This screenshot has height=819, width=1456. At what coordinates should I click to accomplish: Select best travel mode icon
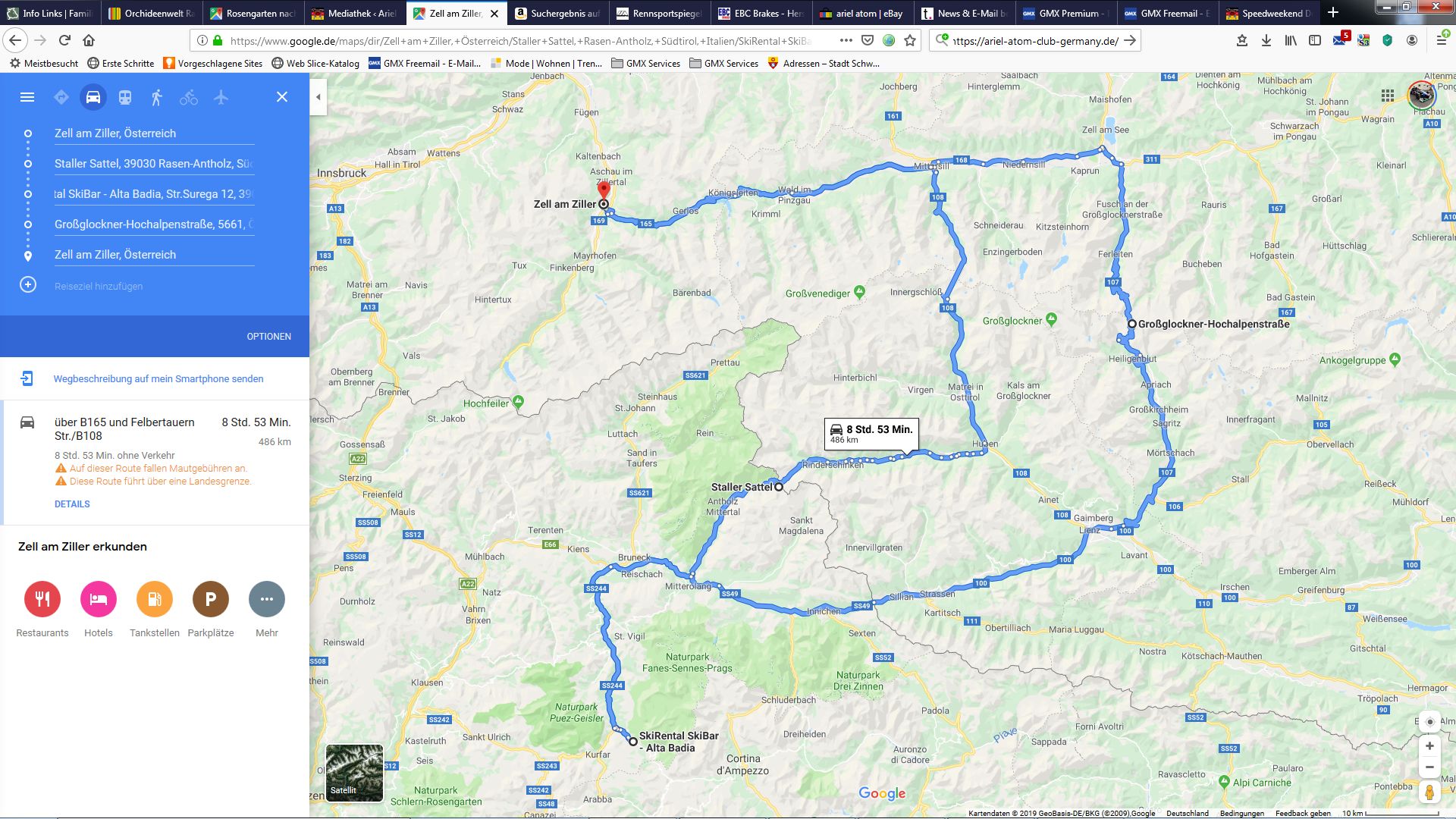61,97
